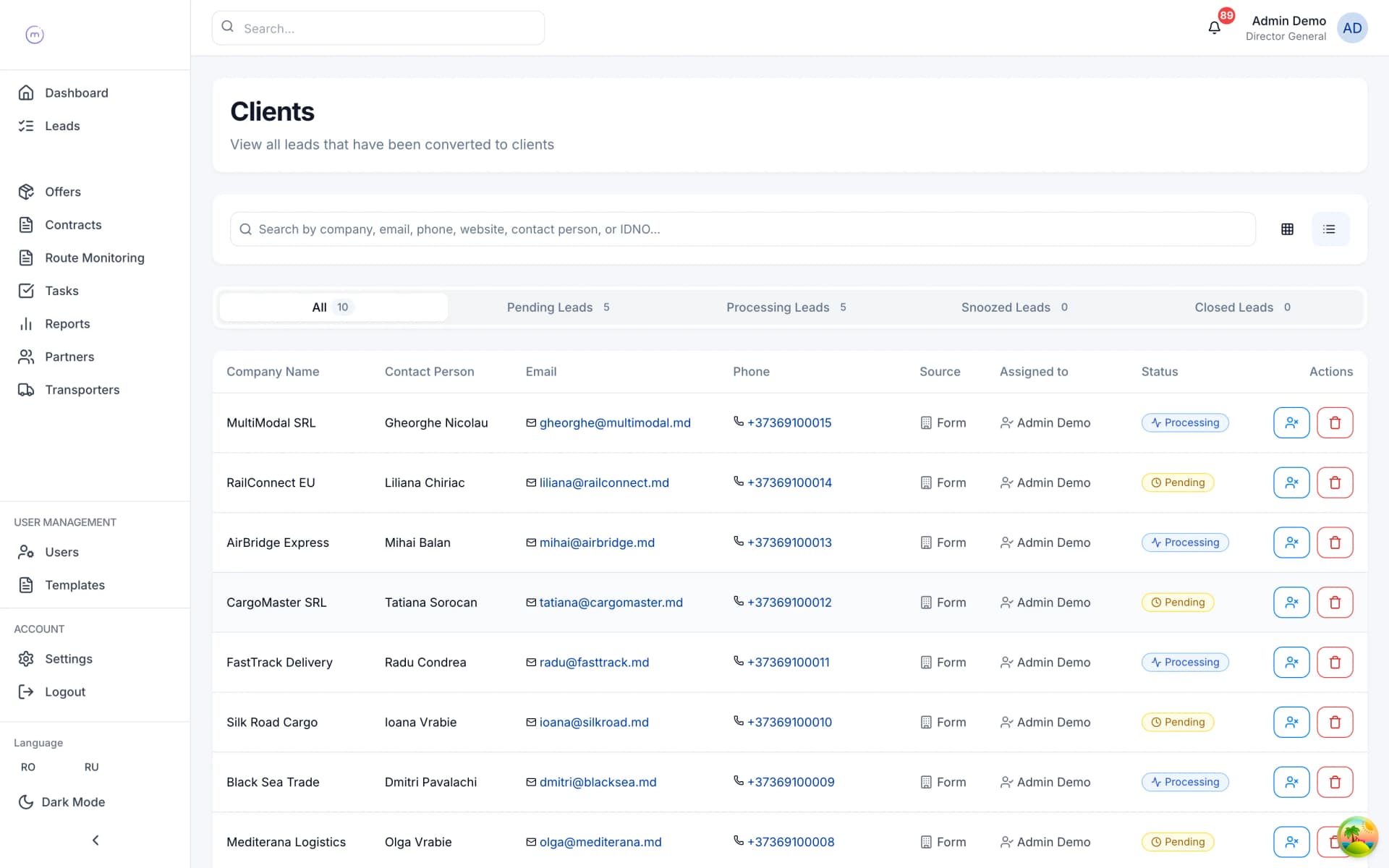1389x868 pixels.
Task: Switch to list view layout
Action: tap(1330, 229)
